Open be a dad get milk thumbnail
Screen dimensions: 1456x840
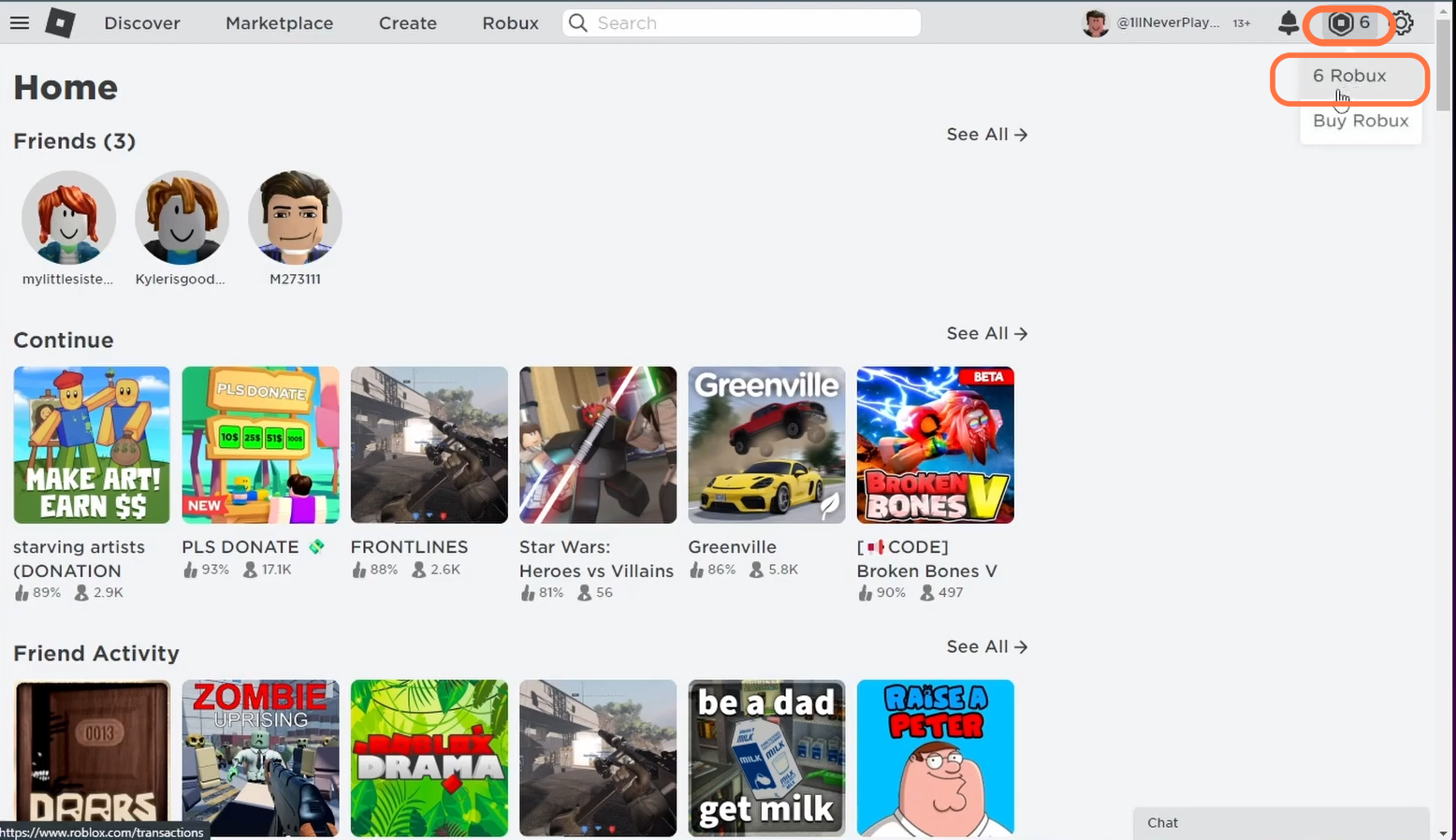(766, 758)
